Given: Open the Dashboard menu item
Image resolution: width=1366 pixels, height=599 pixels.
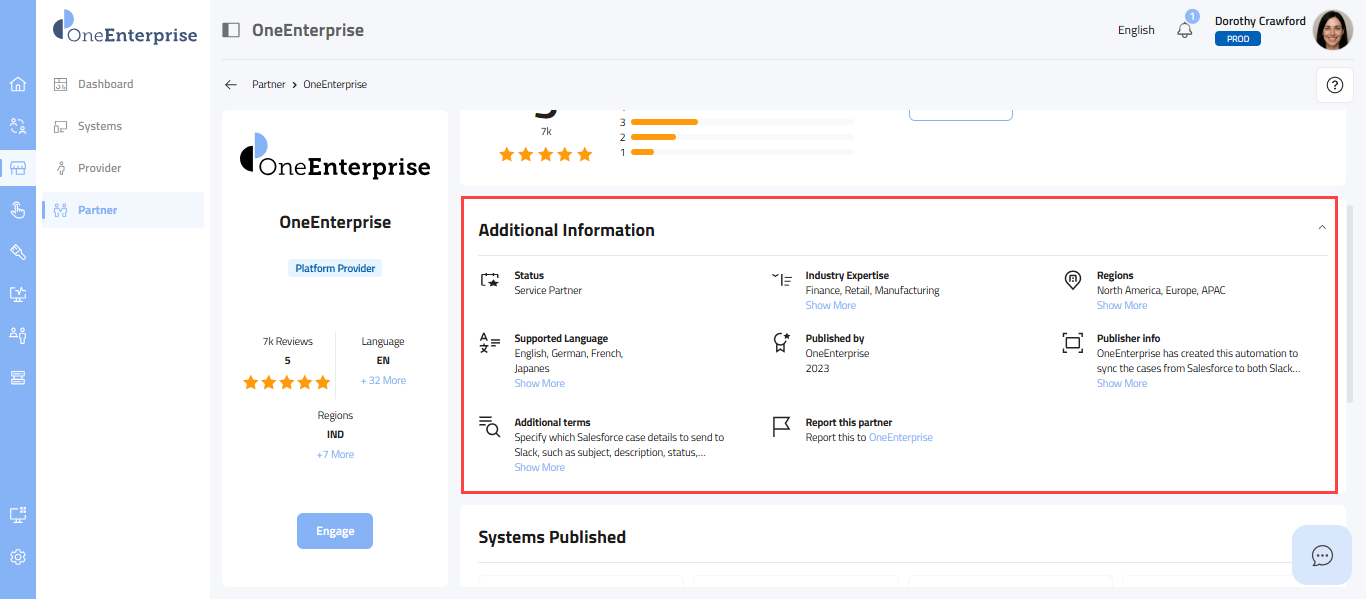Looking at the screenshot, I should tap(105, 84).
